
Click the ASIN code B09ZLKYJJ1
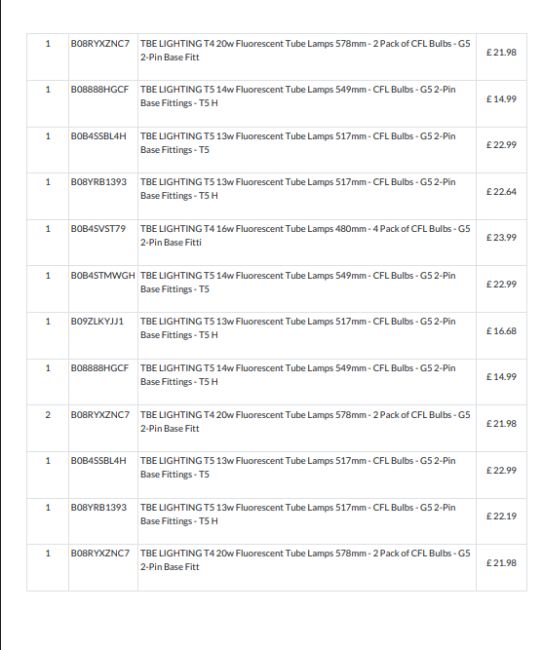click(x=97, y=321)
